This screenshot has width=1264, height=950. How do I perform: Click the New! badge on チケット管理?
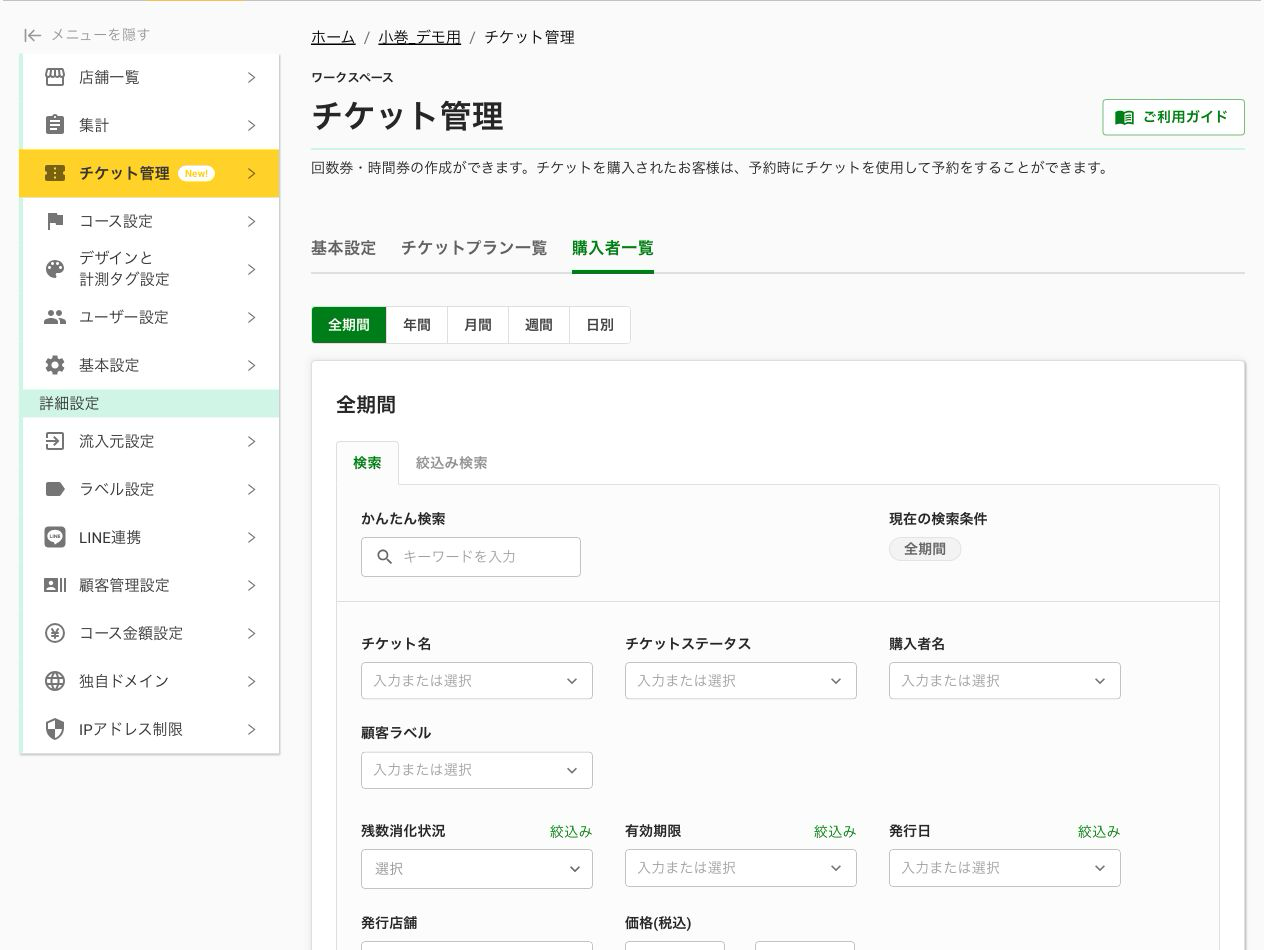click(196, 173)
